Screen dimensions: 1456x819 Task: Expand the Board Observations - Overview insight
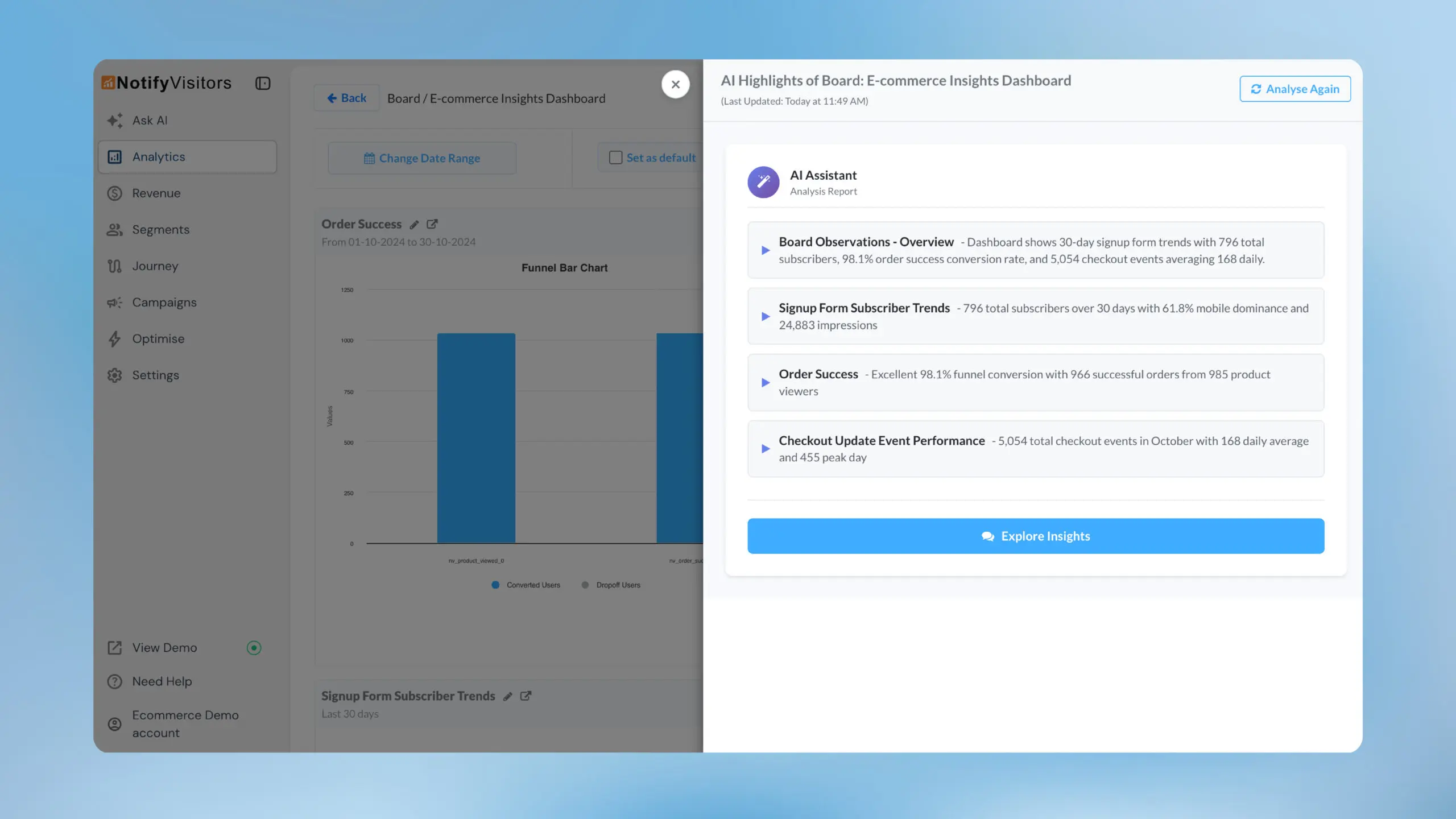tap(765, 250)
